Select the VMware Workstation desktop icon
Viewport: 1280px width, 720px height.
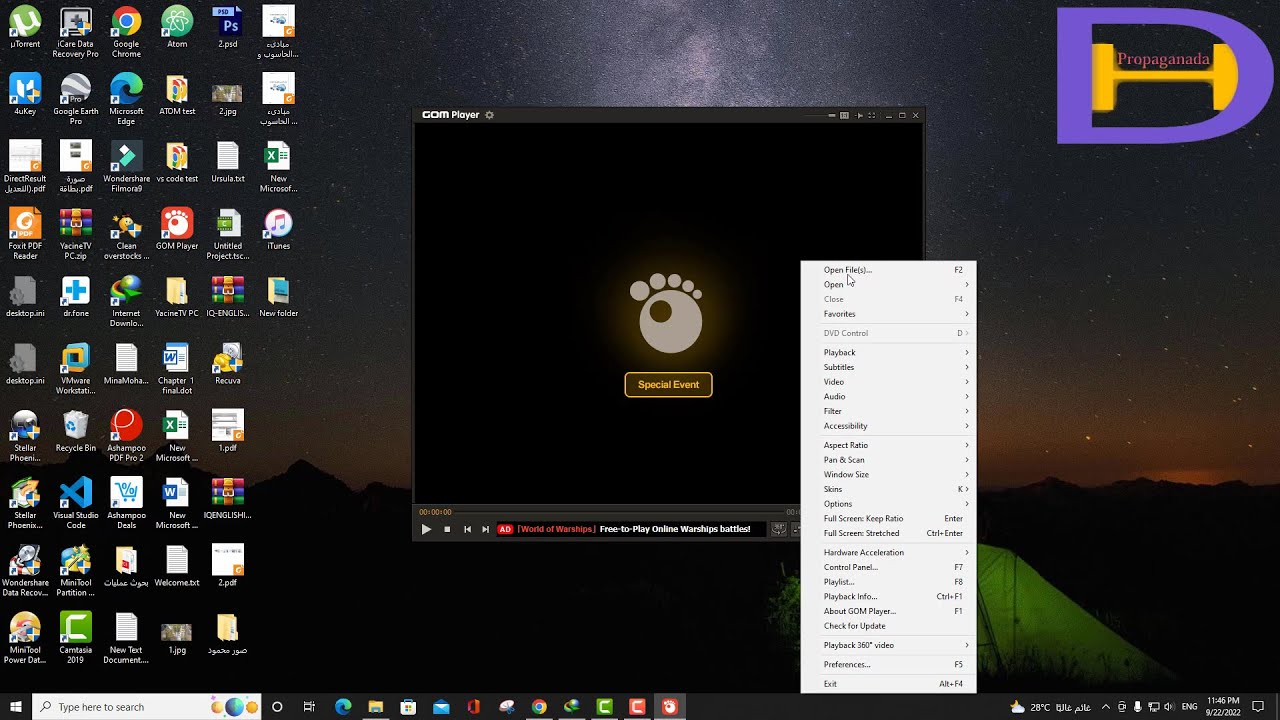(75, 369)
